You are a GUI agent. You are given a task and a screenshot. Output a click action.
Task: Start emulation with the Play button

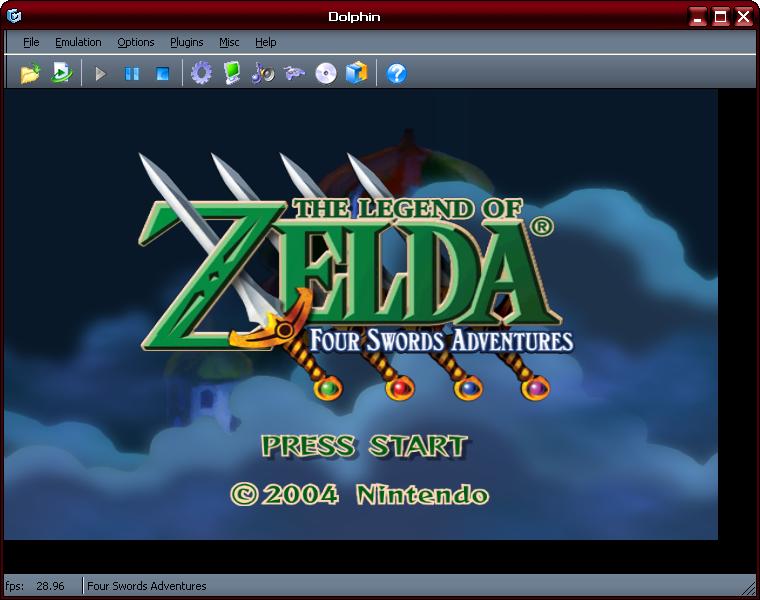coord(100,74)
